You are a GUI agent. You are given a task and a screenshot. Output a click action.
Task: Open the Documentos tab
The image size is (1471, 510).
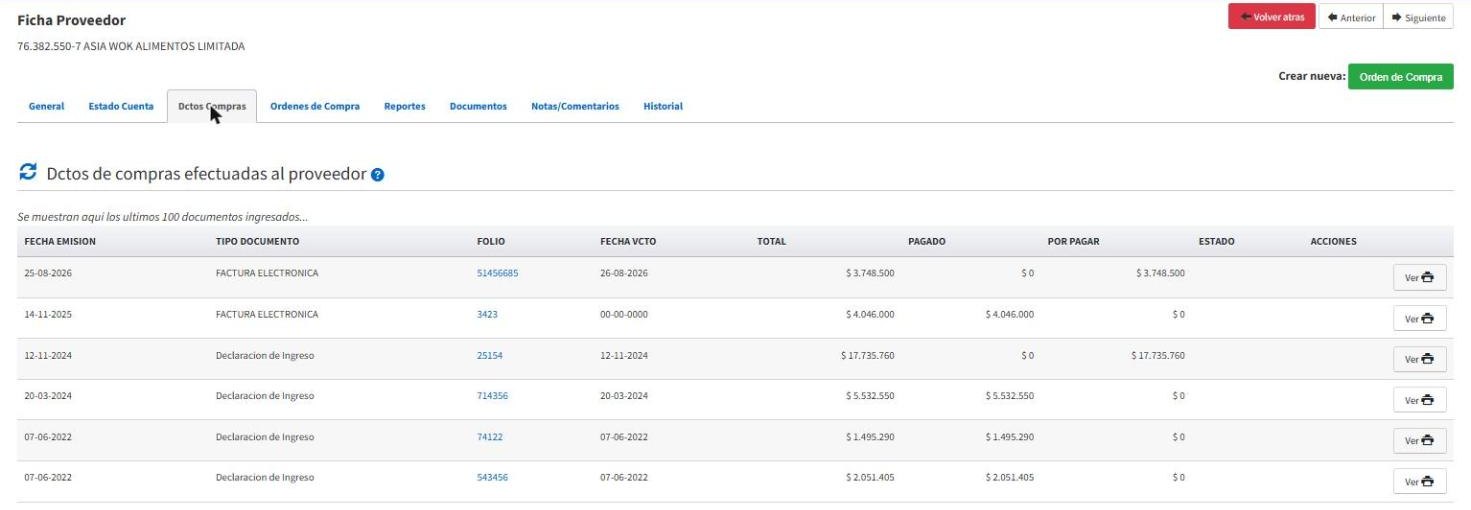(x=478, y=106)
